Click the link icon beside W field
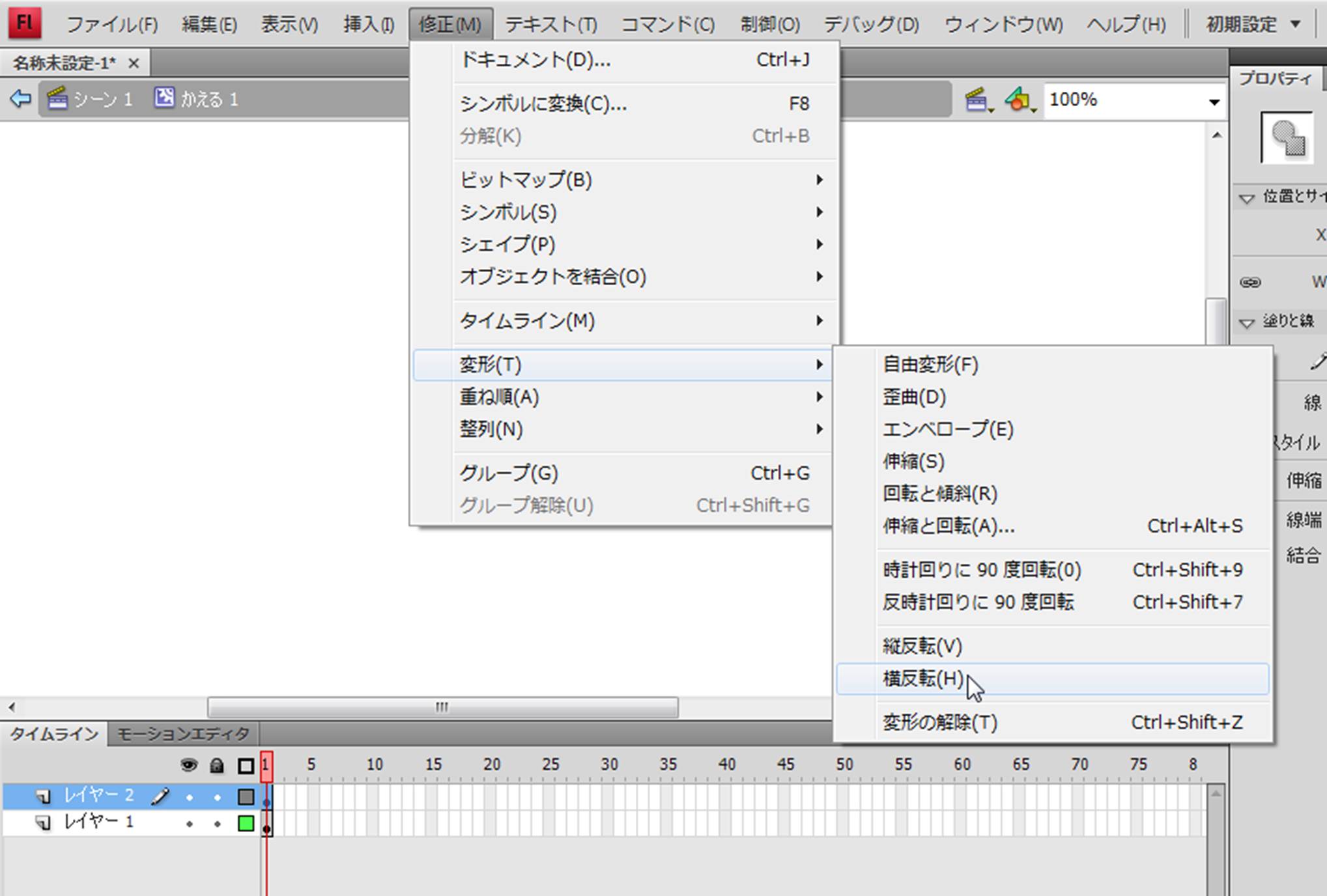The image size is (1327, 896). point(1249,282)
